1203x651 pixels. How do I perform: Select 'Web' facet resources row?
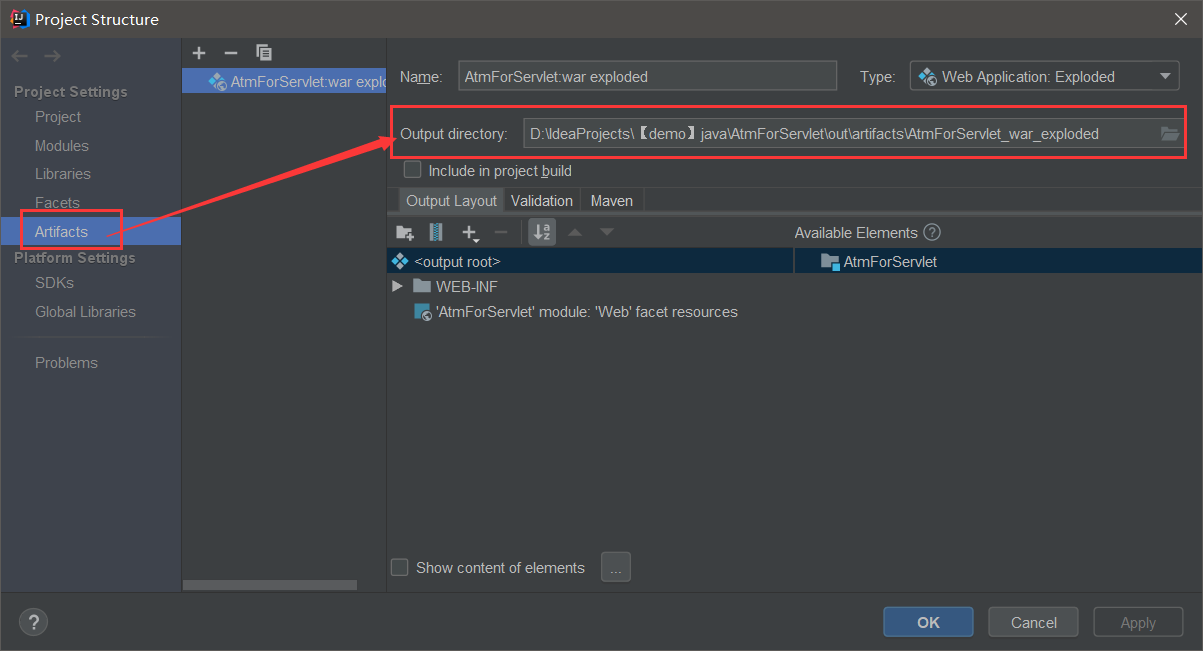pyautogui.click(x=590, y=312)
